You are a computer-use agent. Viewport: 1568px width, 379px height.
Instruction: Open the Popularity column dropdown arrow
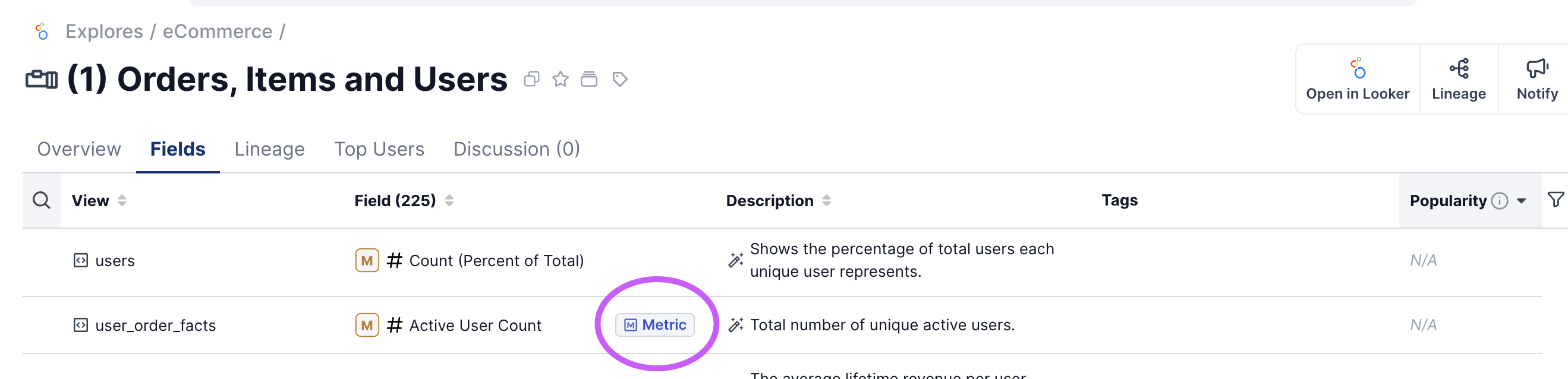tap(1521, 201)
